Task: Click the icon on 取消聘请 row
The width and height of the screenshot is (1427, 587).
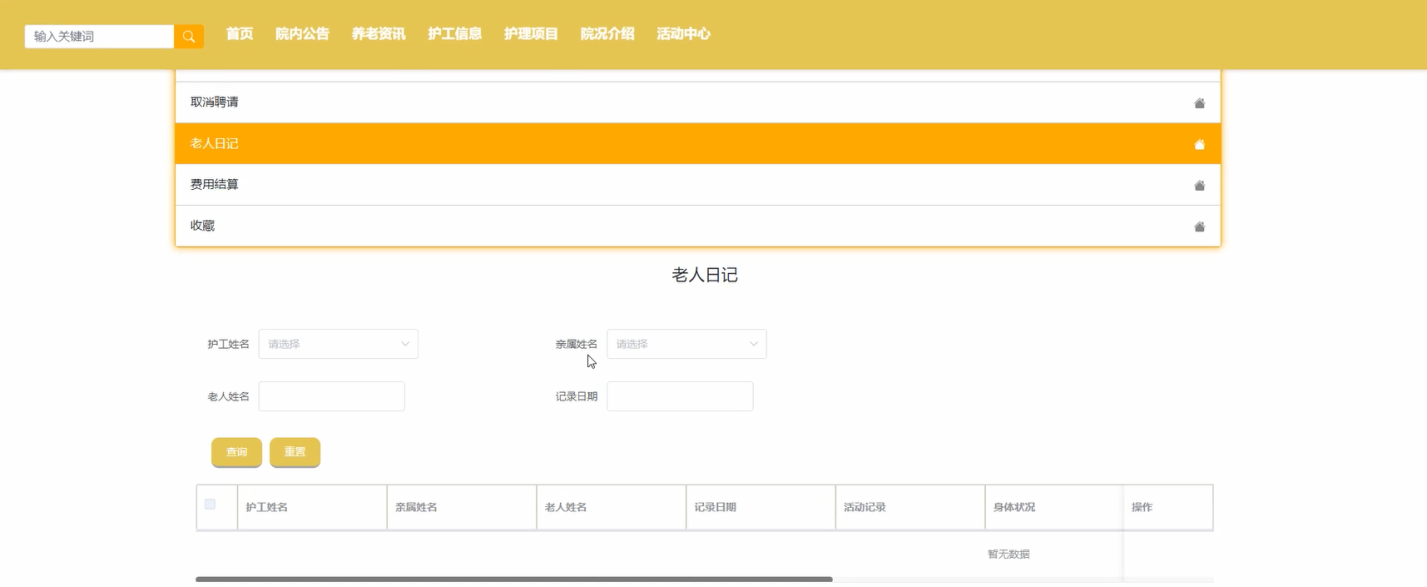Action: click(x=1199, y=103)
